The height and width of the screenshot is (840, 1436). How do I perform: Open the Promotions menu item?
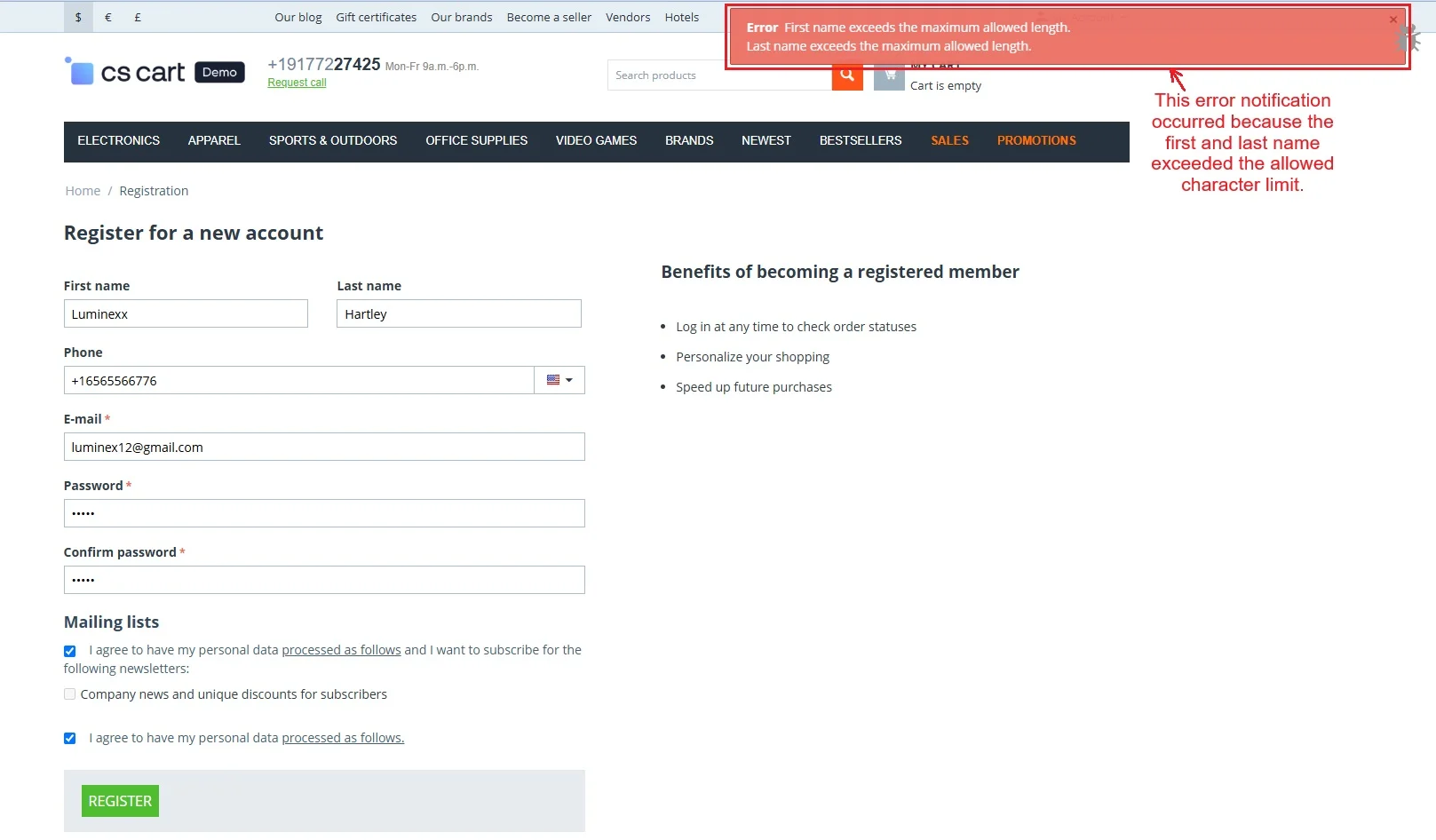pos(1035,141)
